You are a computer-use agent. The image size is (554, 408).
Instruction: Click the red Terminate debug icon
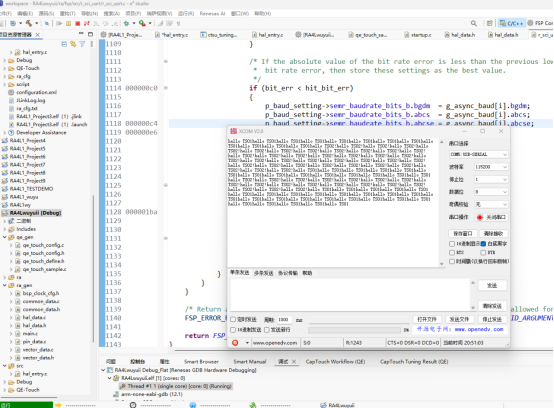pos(77,23)
